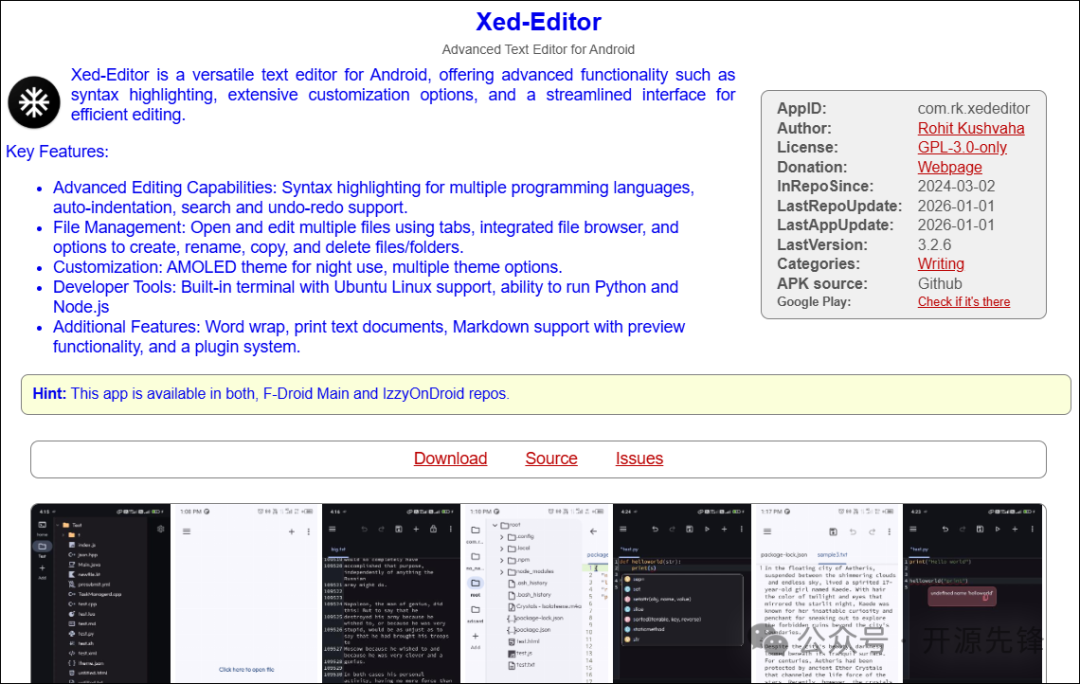The image size is (1080, 684).
Task: Collapse the root folder in the file browser
Action: [495, 525]
